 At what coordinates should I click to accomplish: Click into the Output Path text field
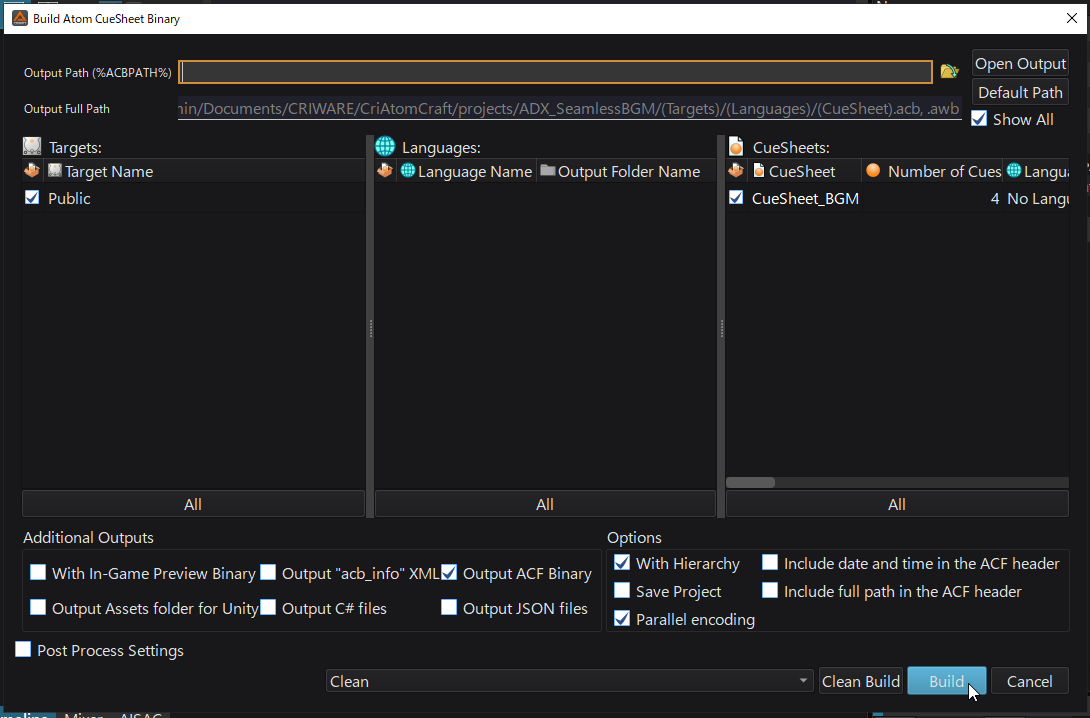click(x=555, y=72)
